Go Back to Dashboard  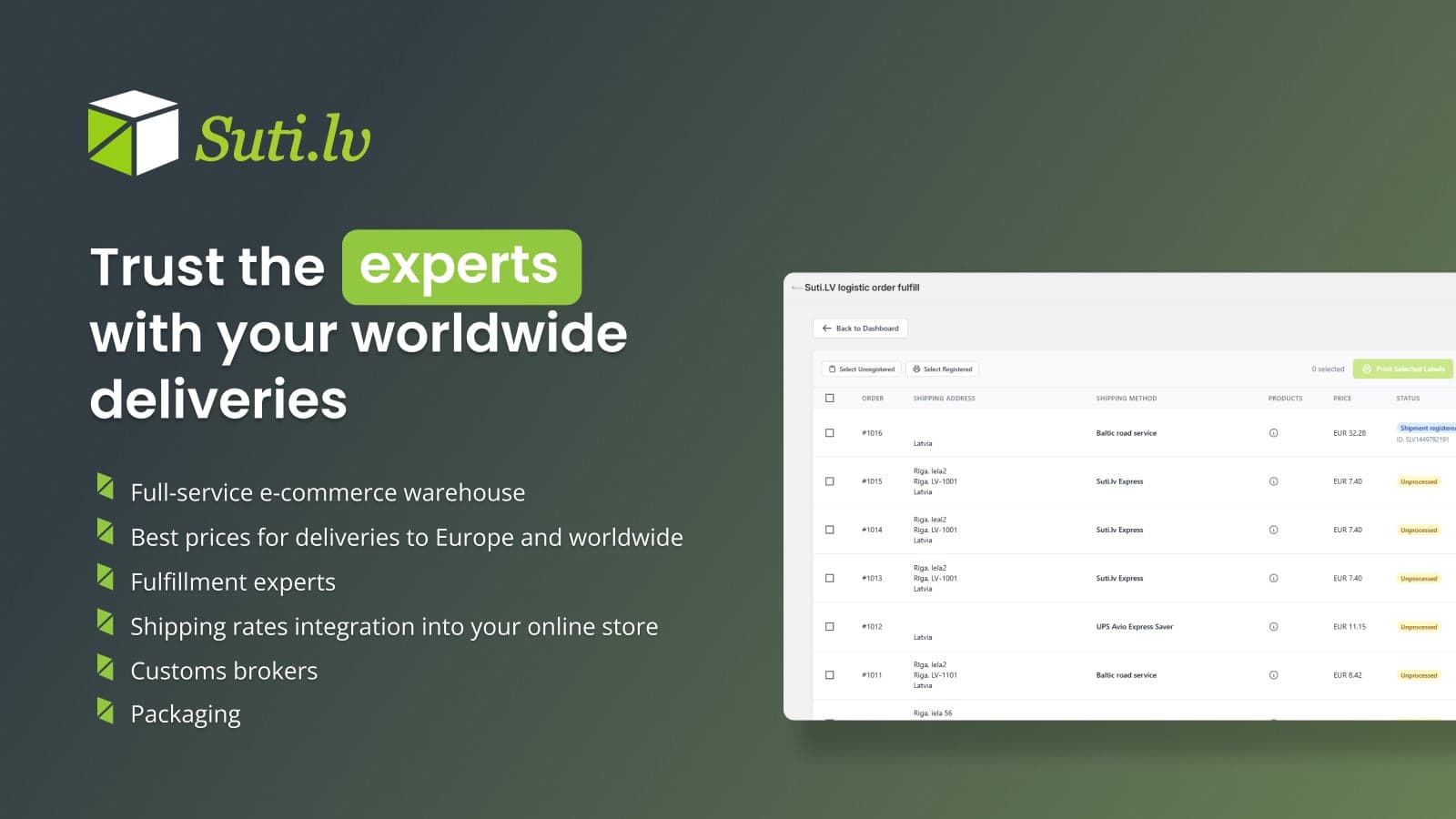tap(860, 329)
